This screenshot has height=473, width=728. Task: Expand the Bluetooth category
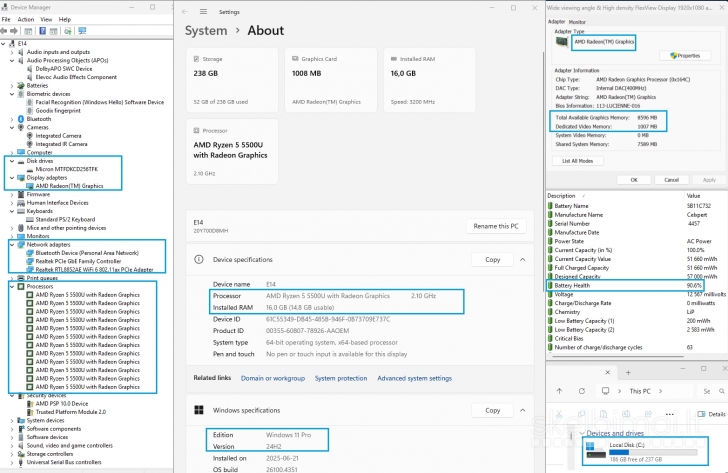coord(12,119)
